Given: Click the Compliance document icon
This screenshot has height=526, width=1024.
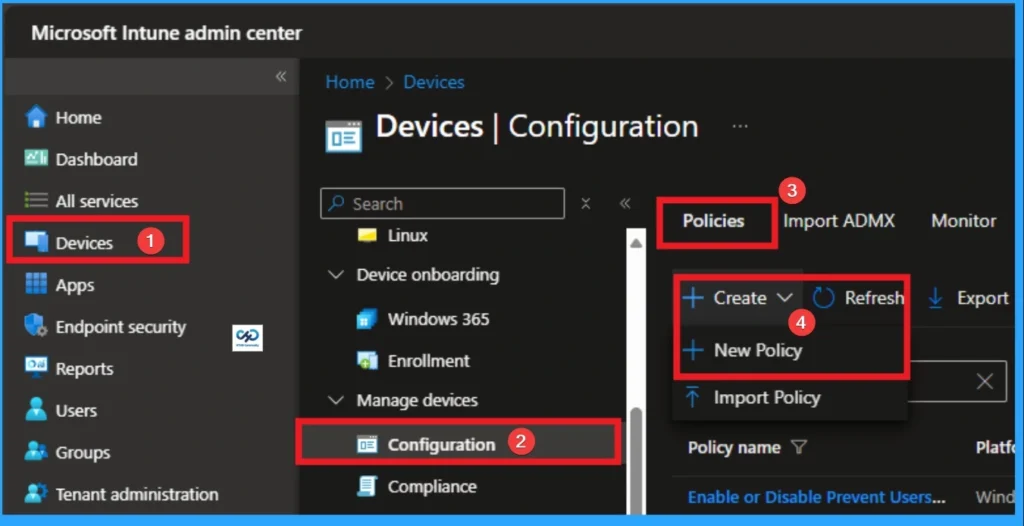Looking at the screenshot, I should [367, 487].
